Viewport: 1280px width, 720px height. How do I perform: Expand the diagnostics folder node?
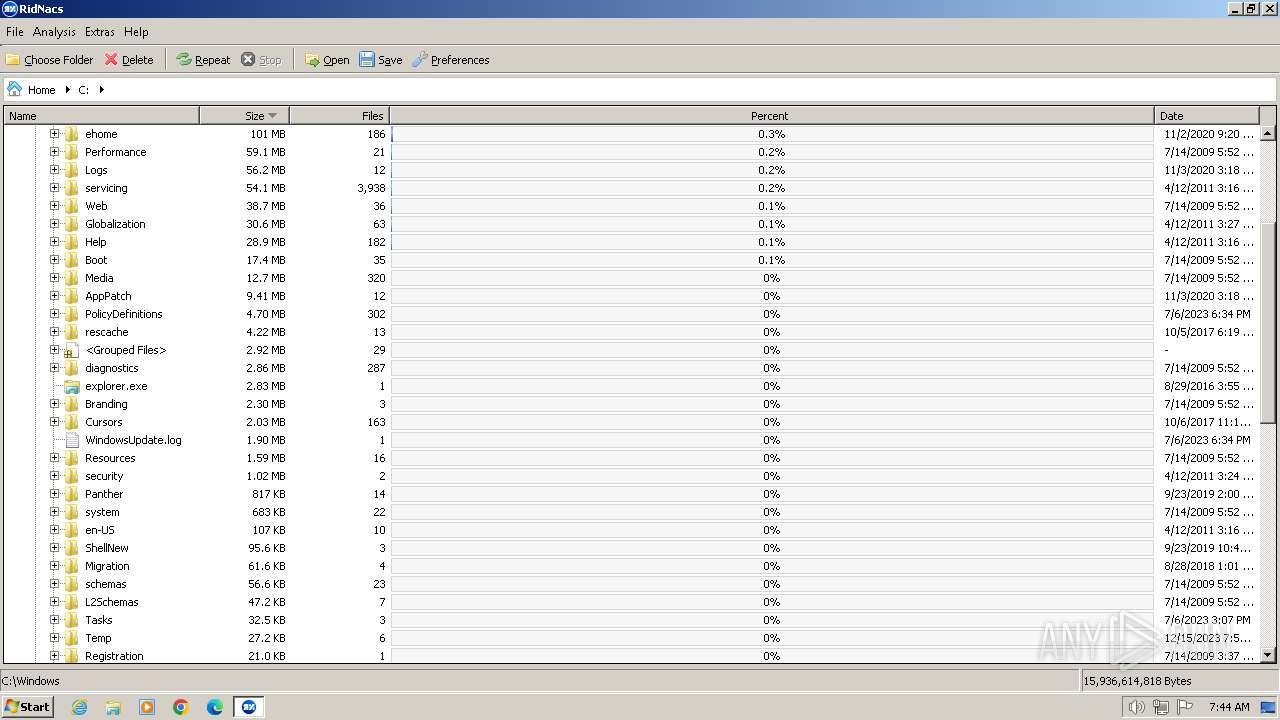click(x=55, y=368)
